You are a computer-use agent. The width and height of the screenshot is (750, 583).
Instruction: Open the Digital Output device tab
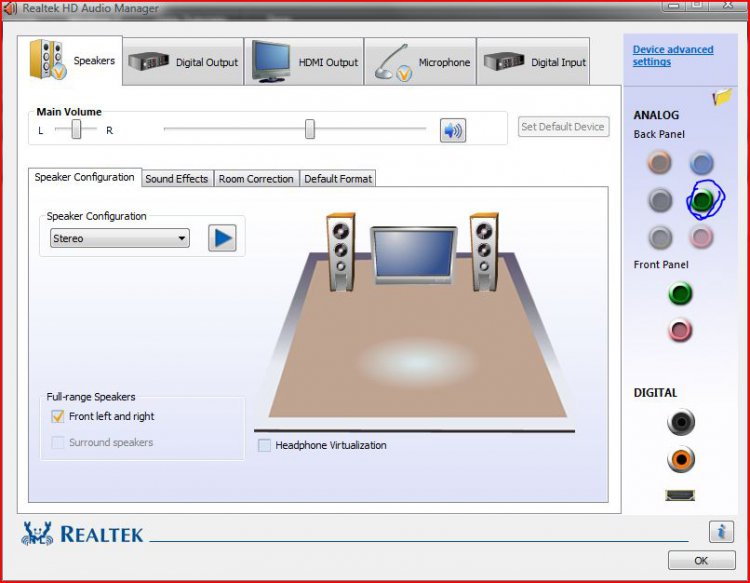(x=183, y=62)
